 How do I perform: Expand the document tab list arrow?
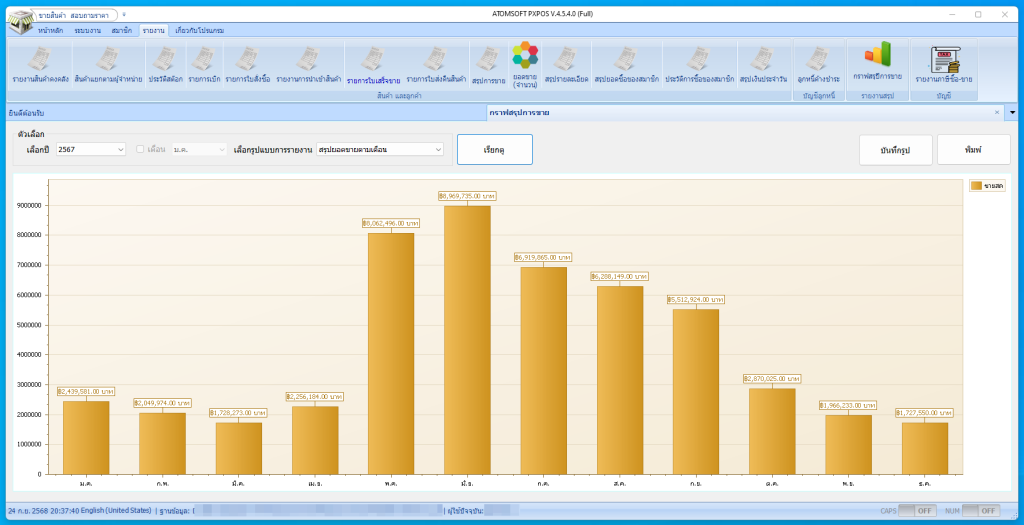pyautogui.click(x=1012, y=113)
